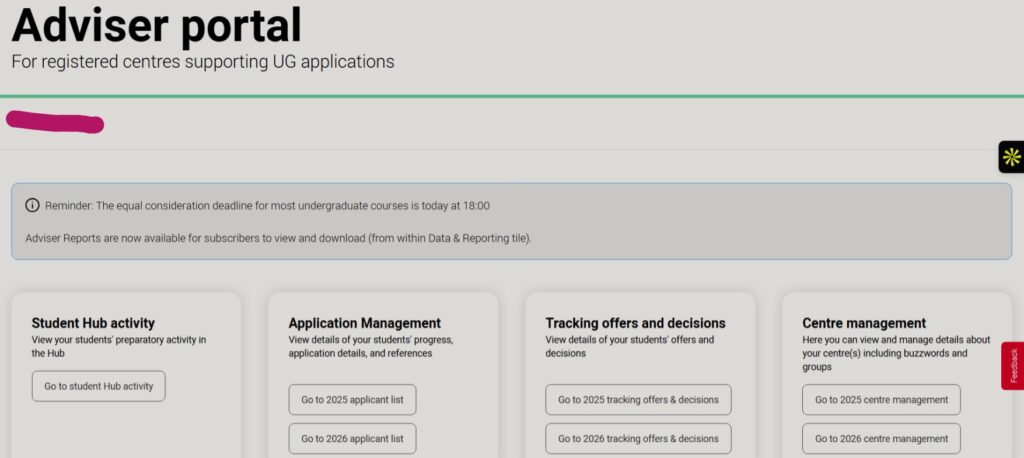
Task: Open the red Feedback side tab
Action: pos(1012,365)
